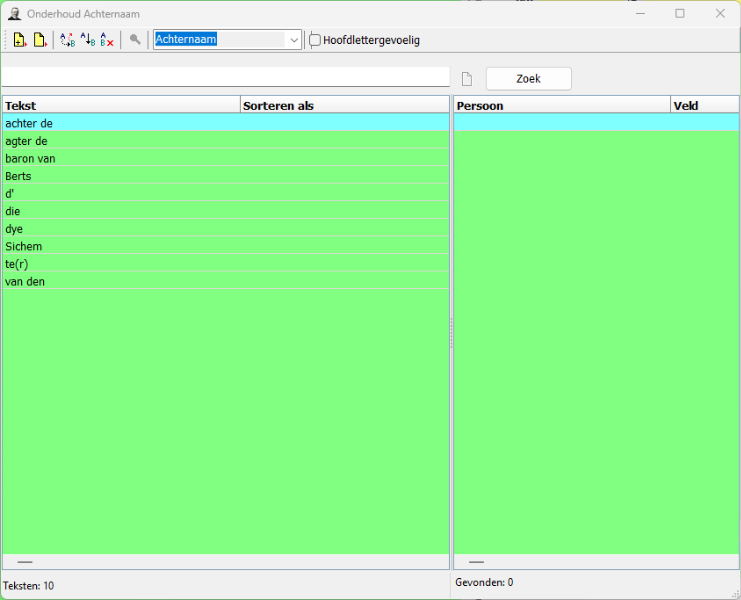Enable the Hoofdlettergevoelig checkbox
Image resolution: width=741 pixels, height=600 pixels.
click(x=315, y=40)
